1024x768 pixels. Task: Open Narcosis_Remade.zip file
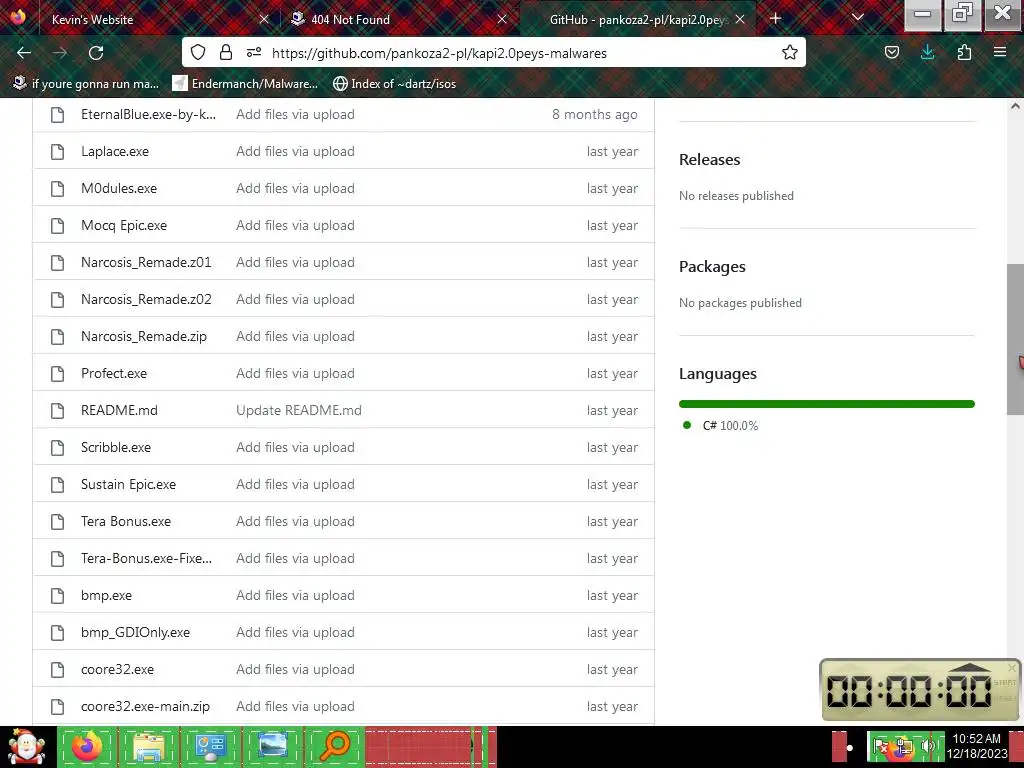[x=144, y=336]
